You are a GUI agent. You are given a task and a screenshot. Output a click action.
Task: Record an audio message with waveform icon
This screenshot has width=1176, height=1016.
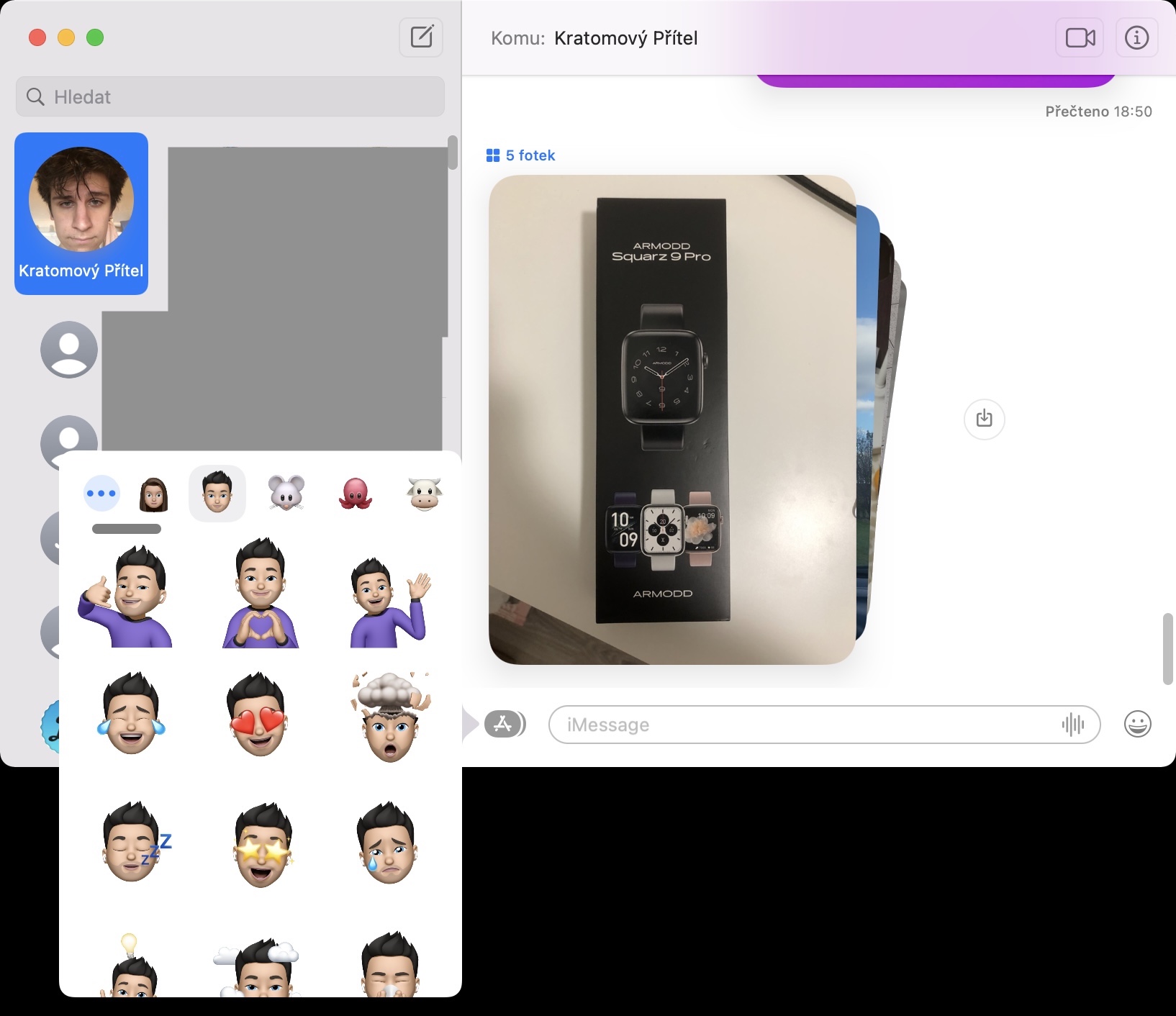tap(1072, 725)
